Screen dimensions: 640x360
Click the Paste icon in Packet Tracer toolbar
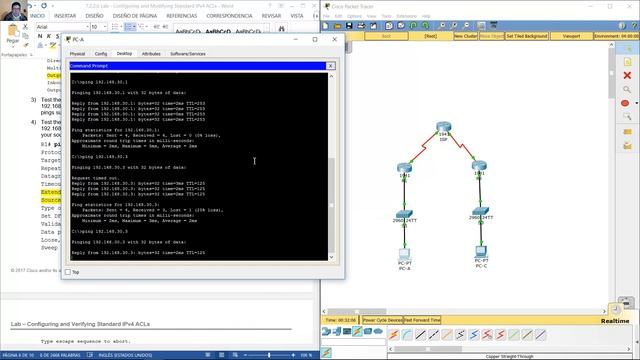tap(401, 26)
